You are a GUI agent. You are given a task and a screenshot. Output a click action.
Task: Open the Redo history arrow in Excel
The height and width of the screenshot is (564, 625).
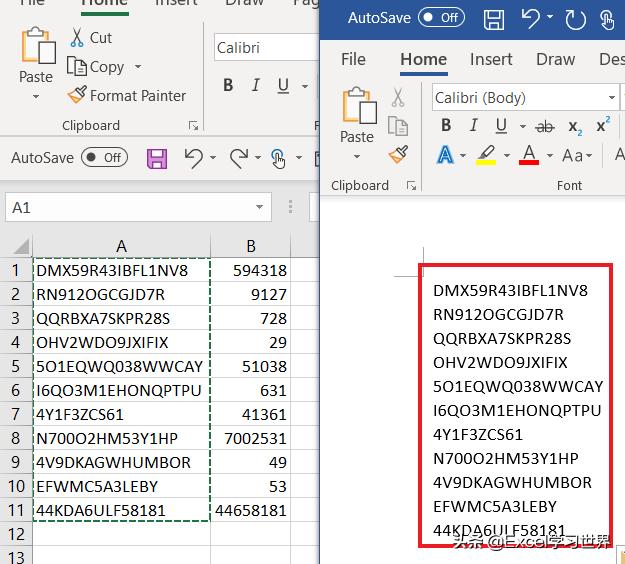pos(258,158)
